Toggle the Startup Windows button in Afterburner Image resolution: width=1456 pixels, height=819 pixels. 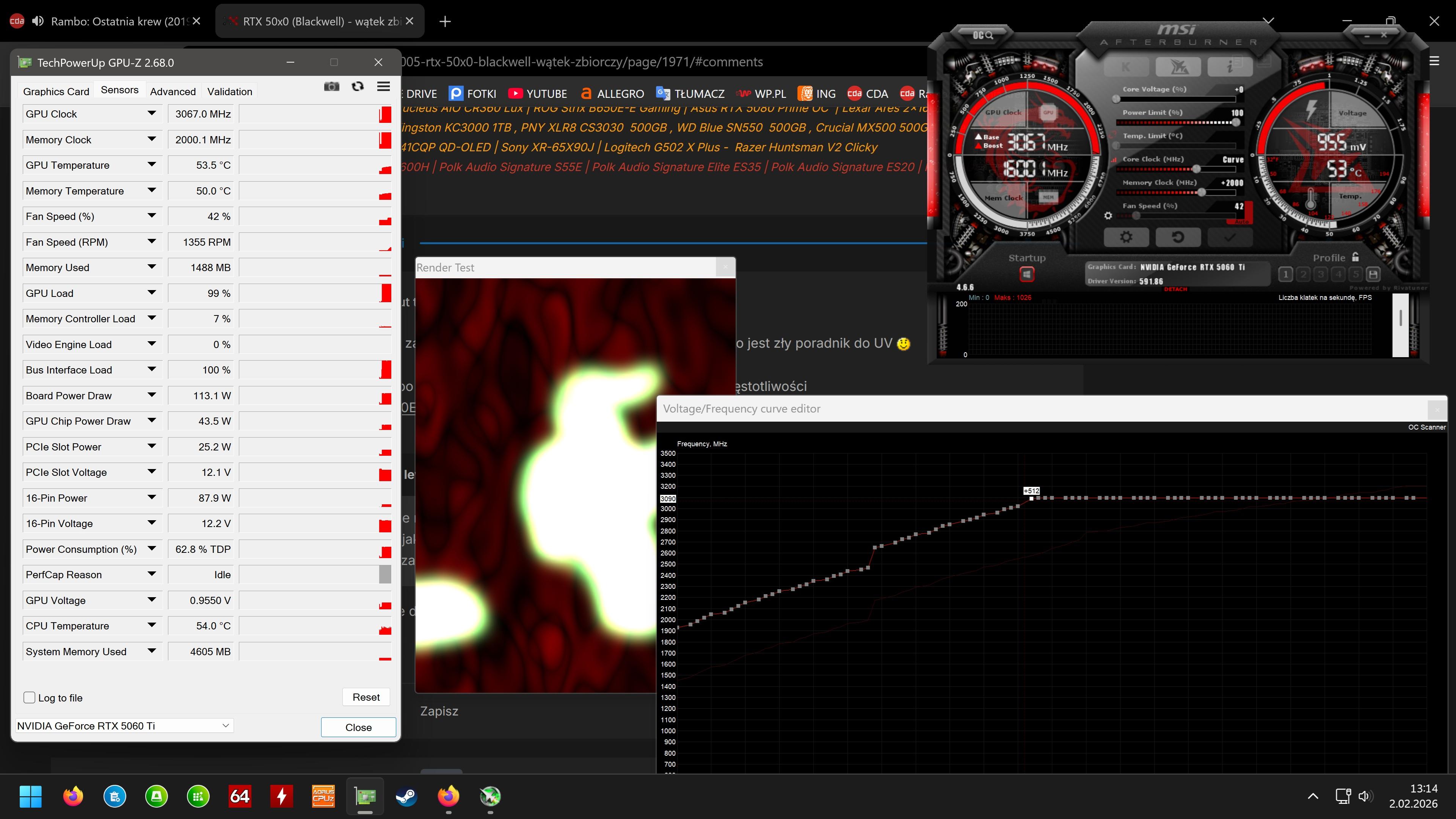pos(1026,275)
